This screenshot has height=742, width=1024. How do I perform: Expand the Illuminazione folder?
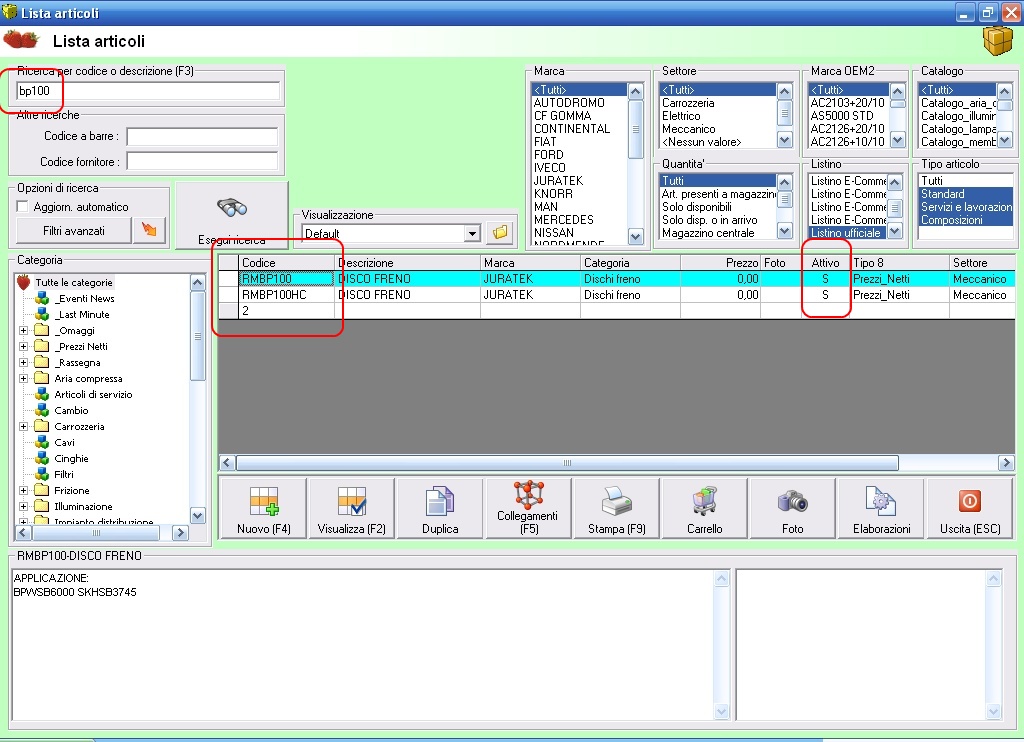click(24, 506)
